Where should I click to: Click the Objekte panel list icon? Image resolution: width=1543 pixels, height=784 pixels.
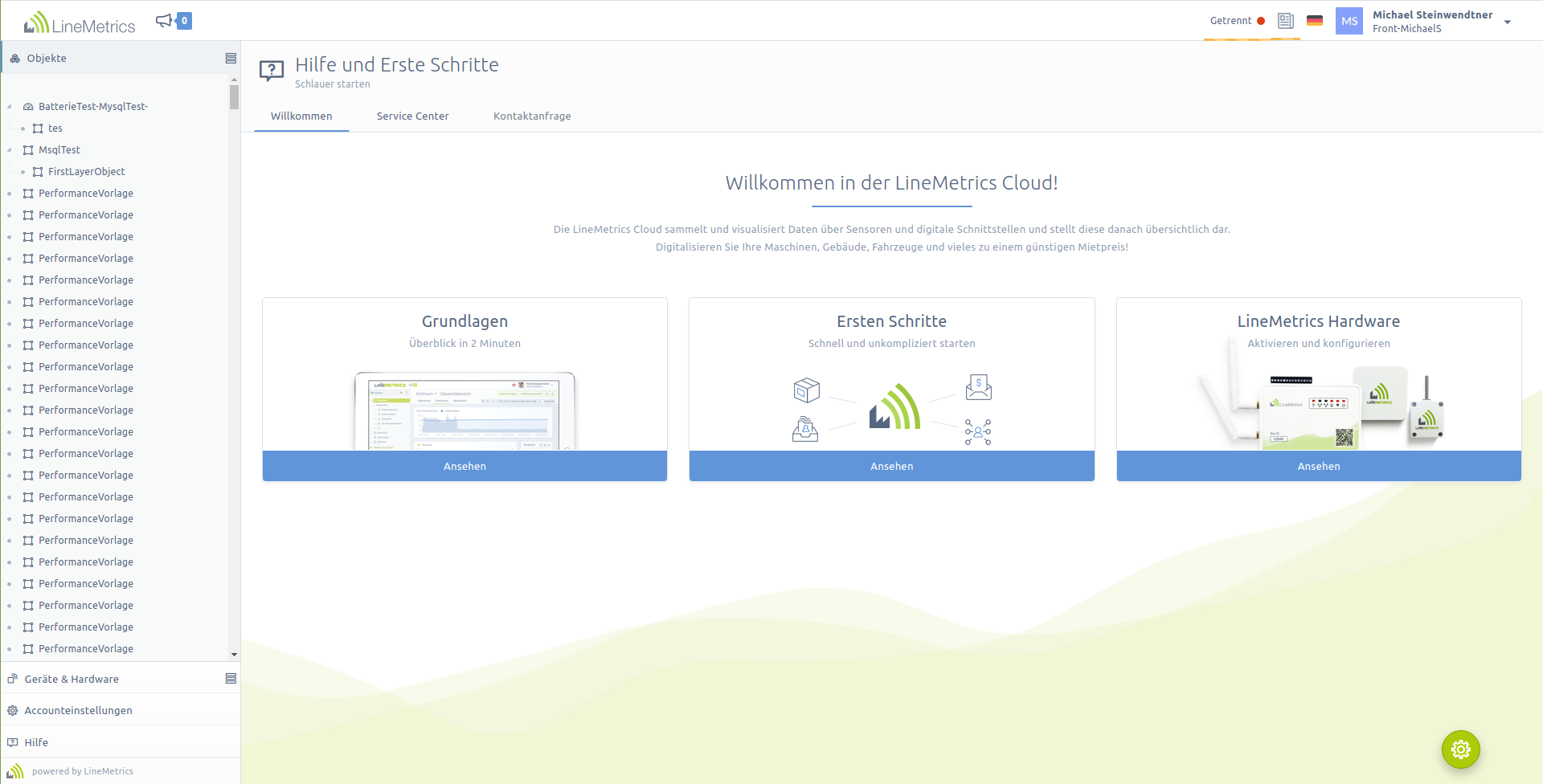click(x=231, y=58)
